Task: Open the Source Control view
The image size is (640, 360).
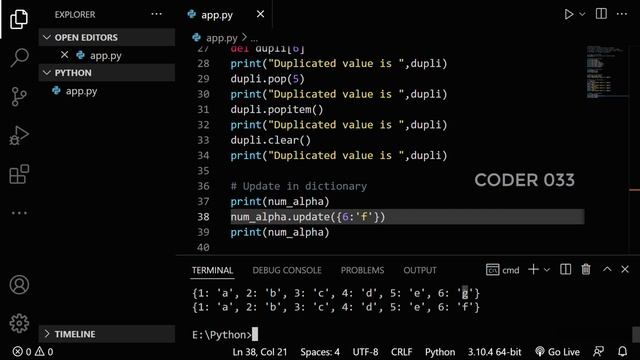Action: (x=19, y=97)
